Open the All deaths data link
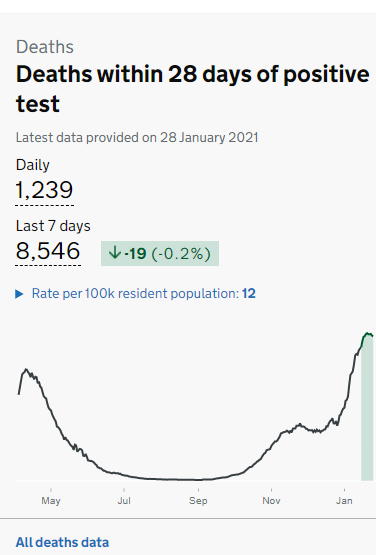The height and width of the screenshot is (555, 376). point(62,542)
